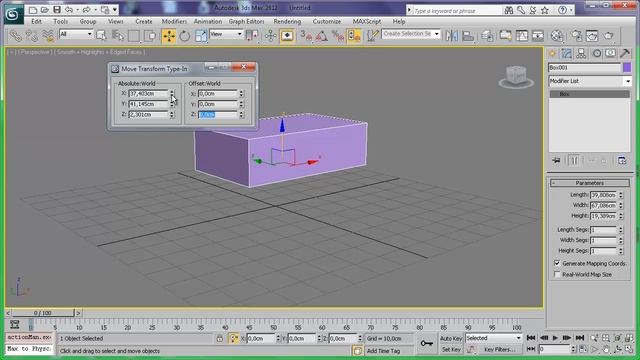Open the Modify command panel tab
The width and height of the screenshot is (640, 360).
click(x=567, y=53)
